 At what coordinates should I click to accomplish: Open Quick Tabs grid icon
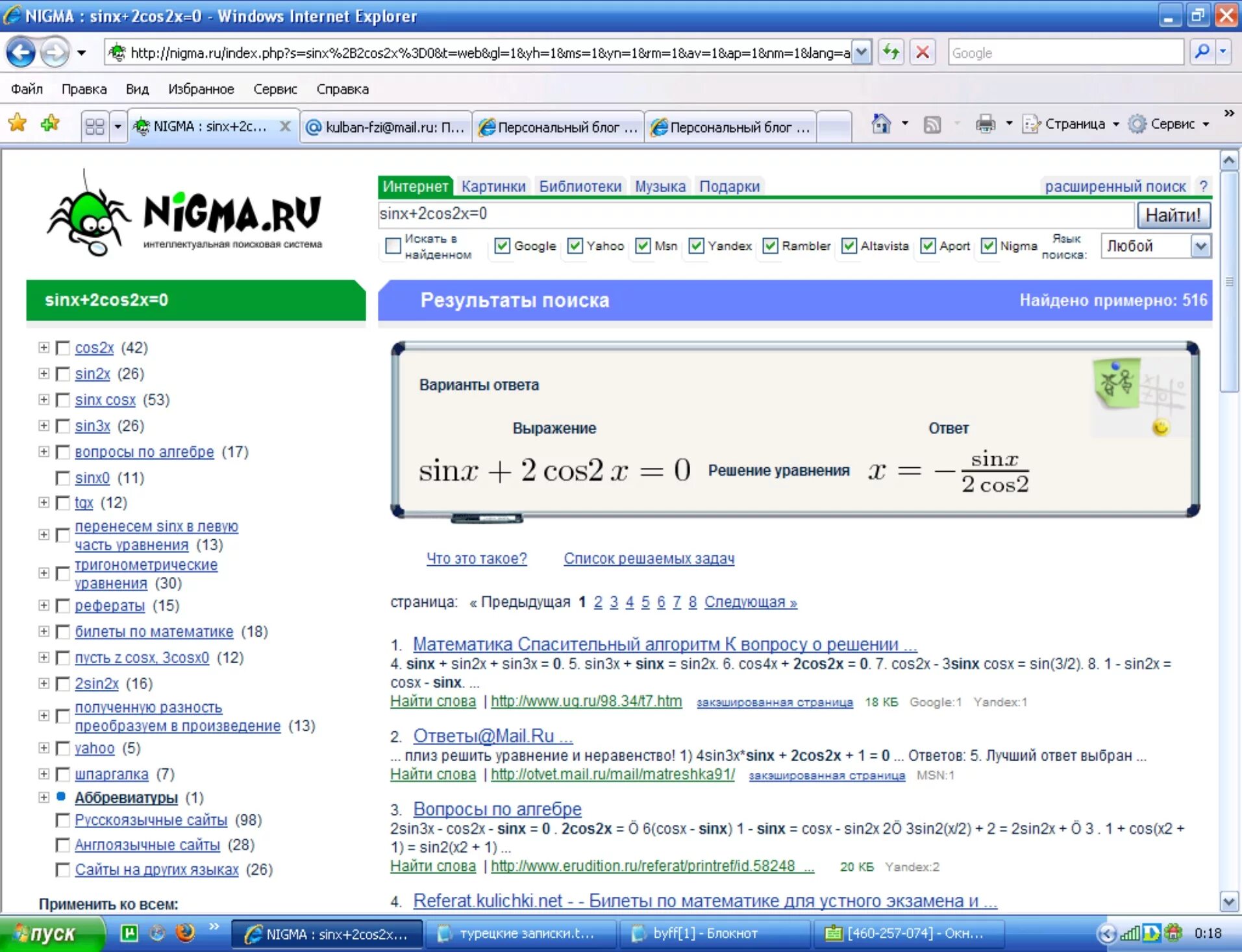coord(95,126)
